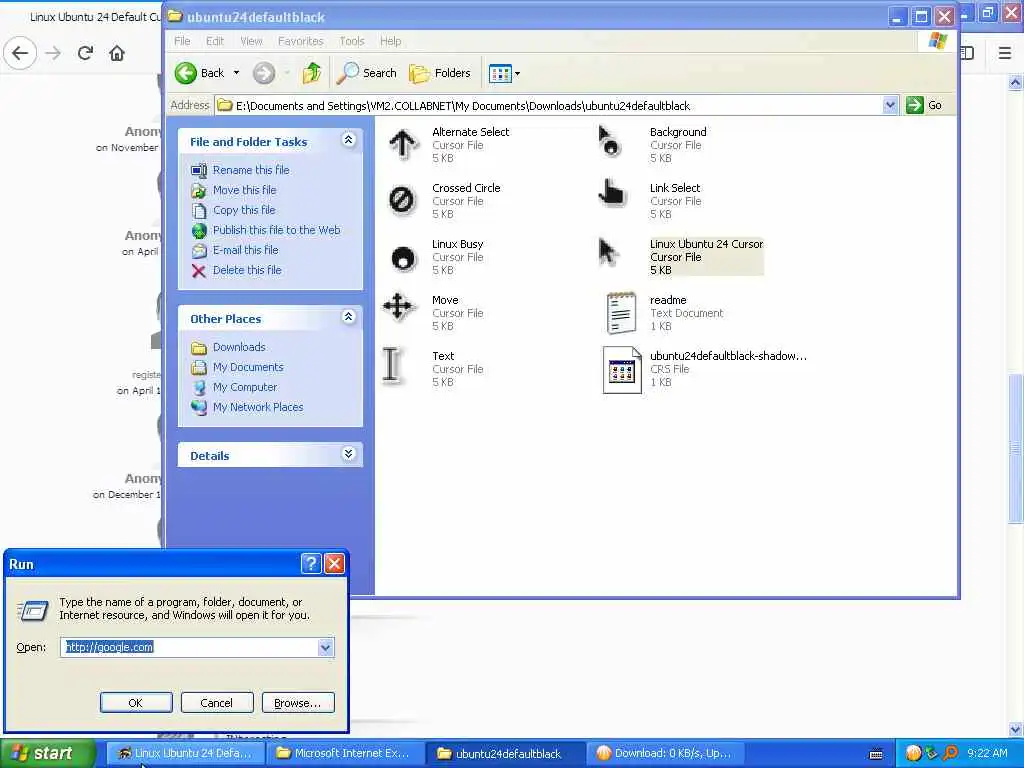Open the File menu
This screenshot has width=1024, height=768.
(182, 41)
